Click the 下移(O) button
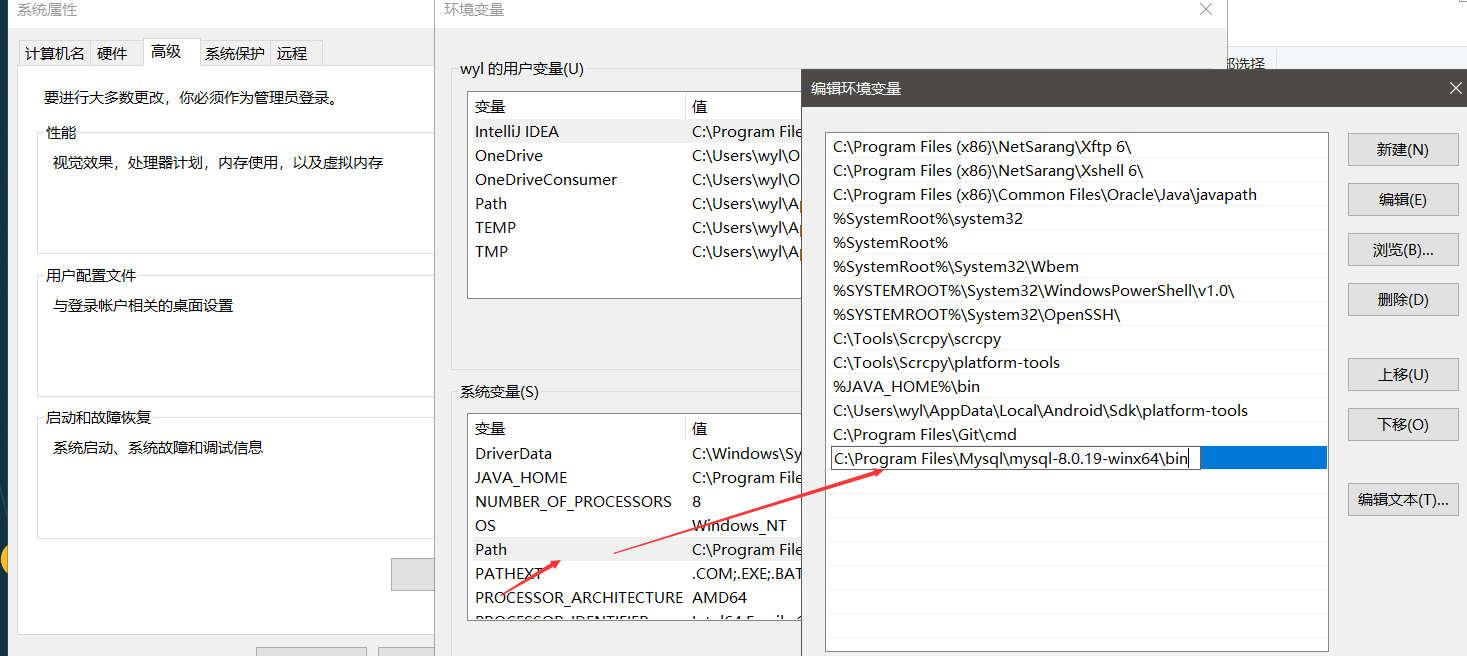This screenshot has width=1467, height=656. point(1402,425)
